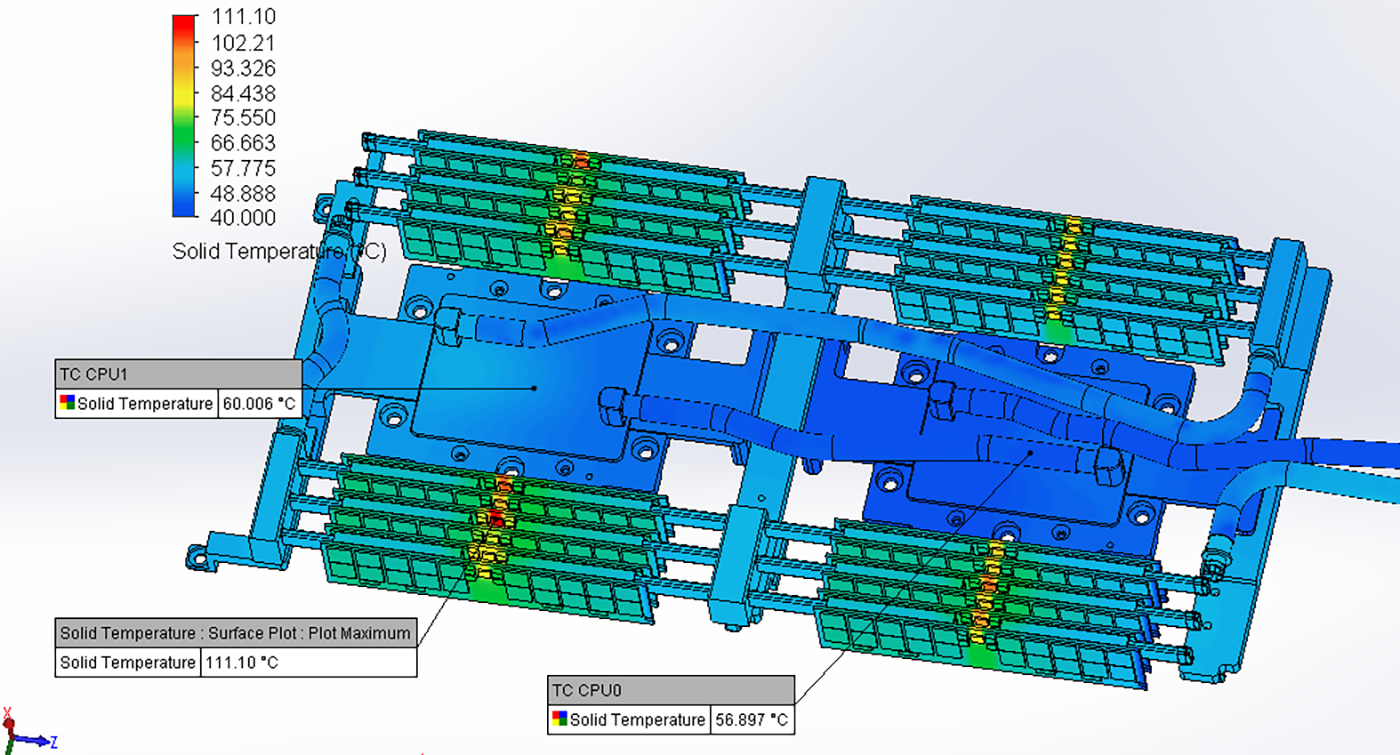Click the 'Solid Temperature (°C)' legend title
This screenshot has width=1400, height=755.
pyautogui.click(x=279, y=251)
